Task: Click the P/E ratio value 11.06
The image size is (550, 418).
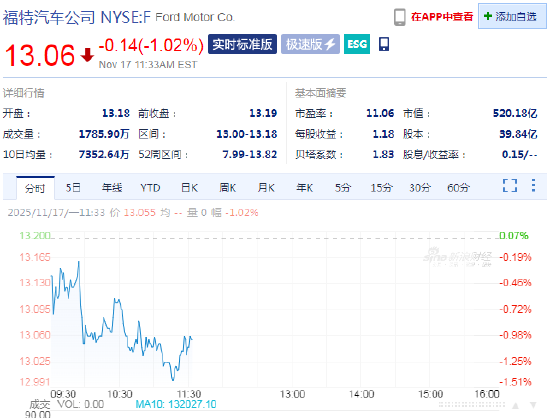Action: pos(380,113)
